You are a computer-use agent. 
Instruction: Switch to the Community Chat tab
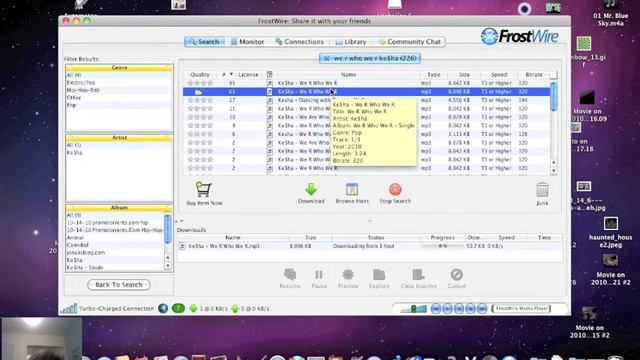pyautogui.click(x=409, y=42)
